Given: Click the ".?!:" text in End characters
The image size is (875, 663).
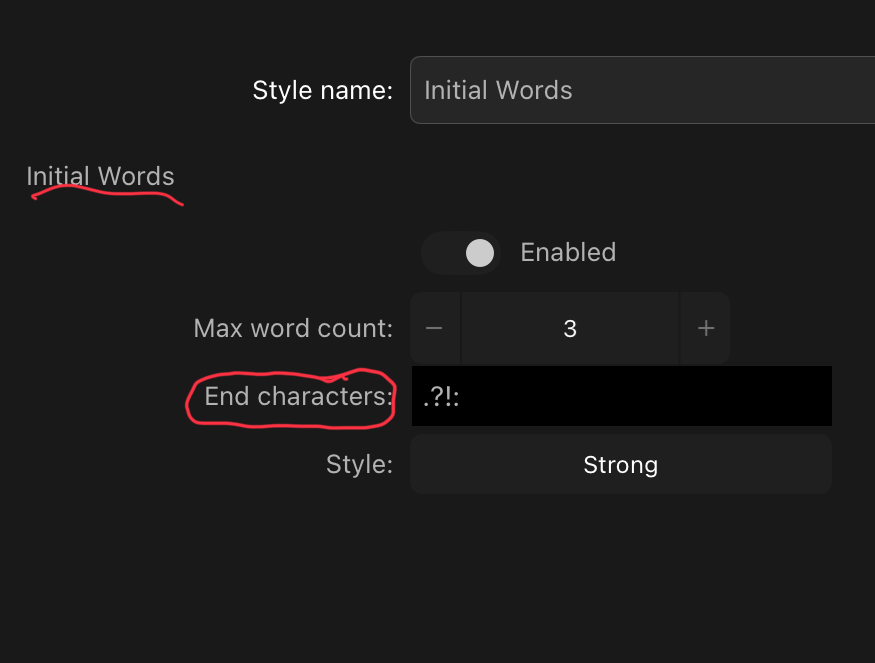Looking at the screenshot, I should click(441, 397).
